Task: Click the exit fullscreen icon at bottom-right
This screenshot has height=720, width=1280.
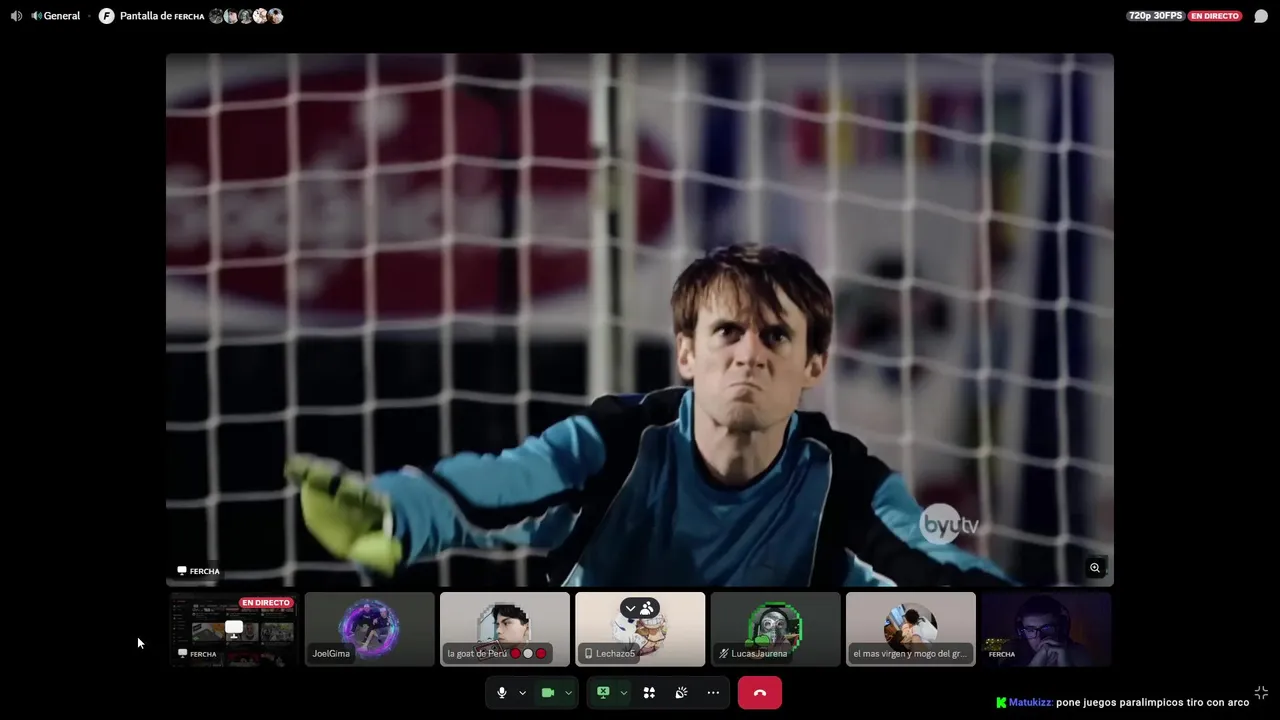Action: 1261,692
